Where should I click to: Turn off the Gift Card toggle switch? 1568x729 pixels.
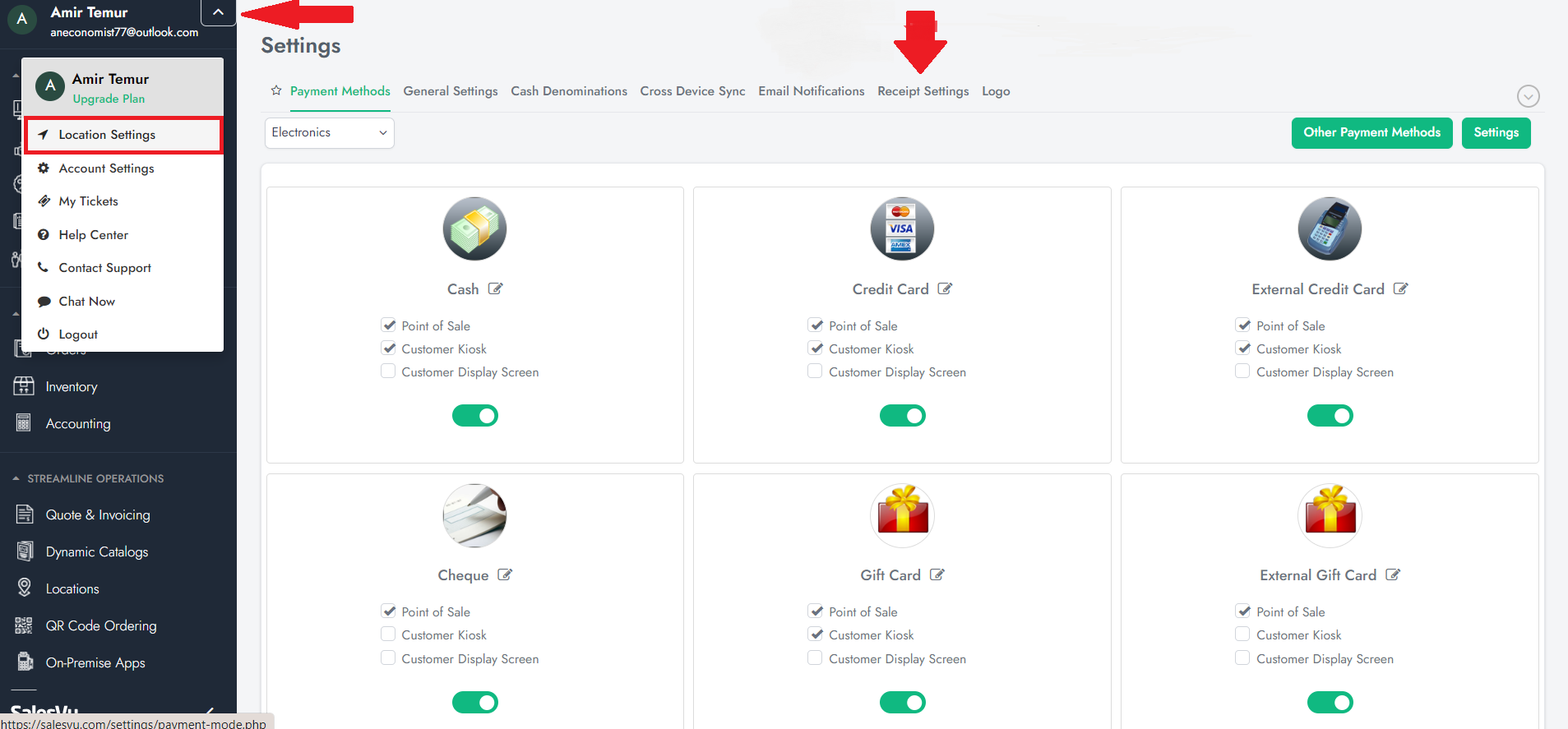[902, 702]
